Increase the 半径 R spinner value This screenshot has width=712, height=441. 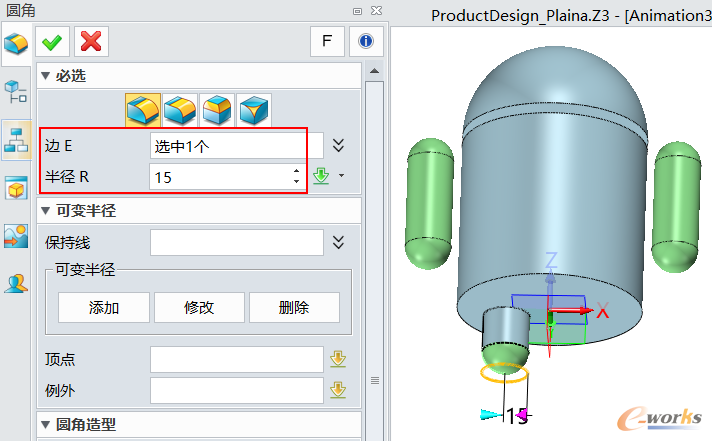297,171
